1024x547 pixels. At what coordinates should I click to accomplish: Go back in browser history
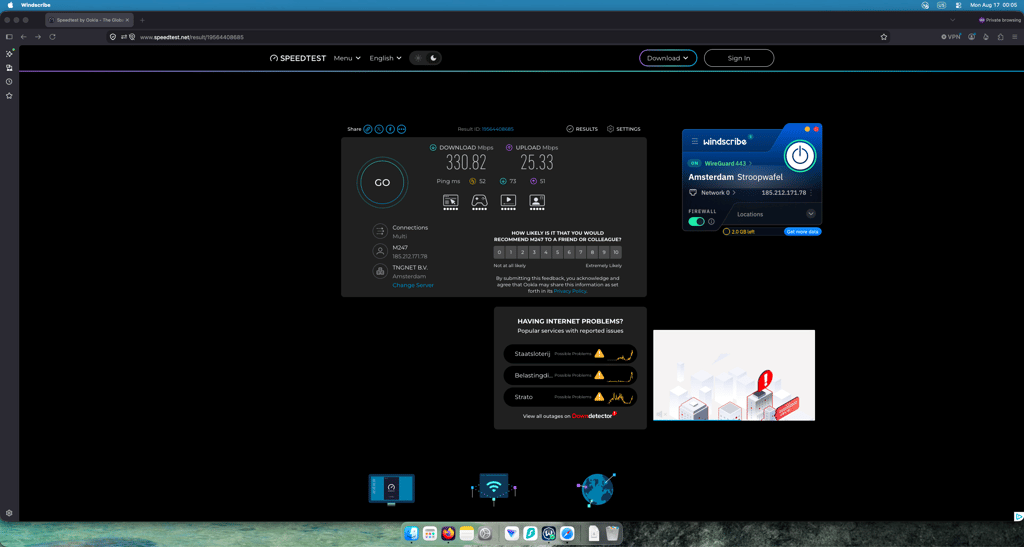[24, 37]
